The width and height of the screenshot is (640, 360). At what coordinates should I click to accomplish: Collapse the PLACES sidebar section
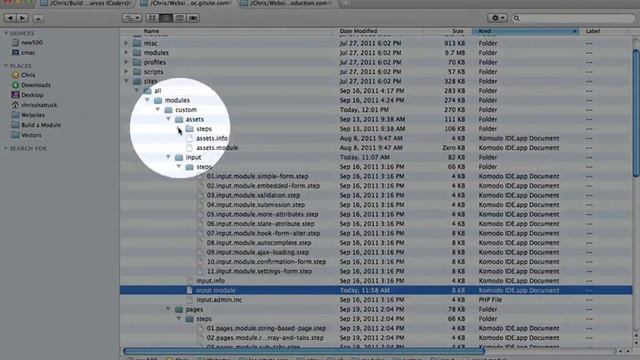(6, 65)
